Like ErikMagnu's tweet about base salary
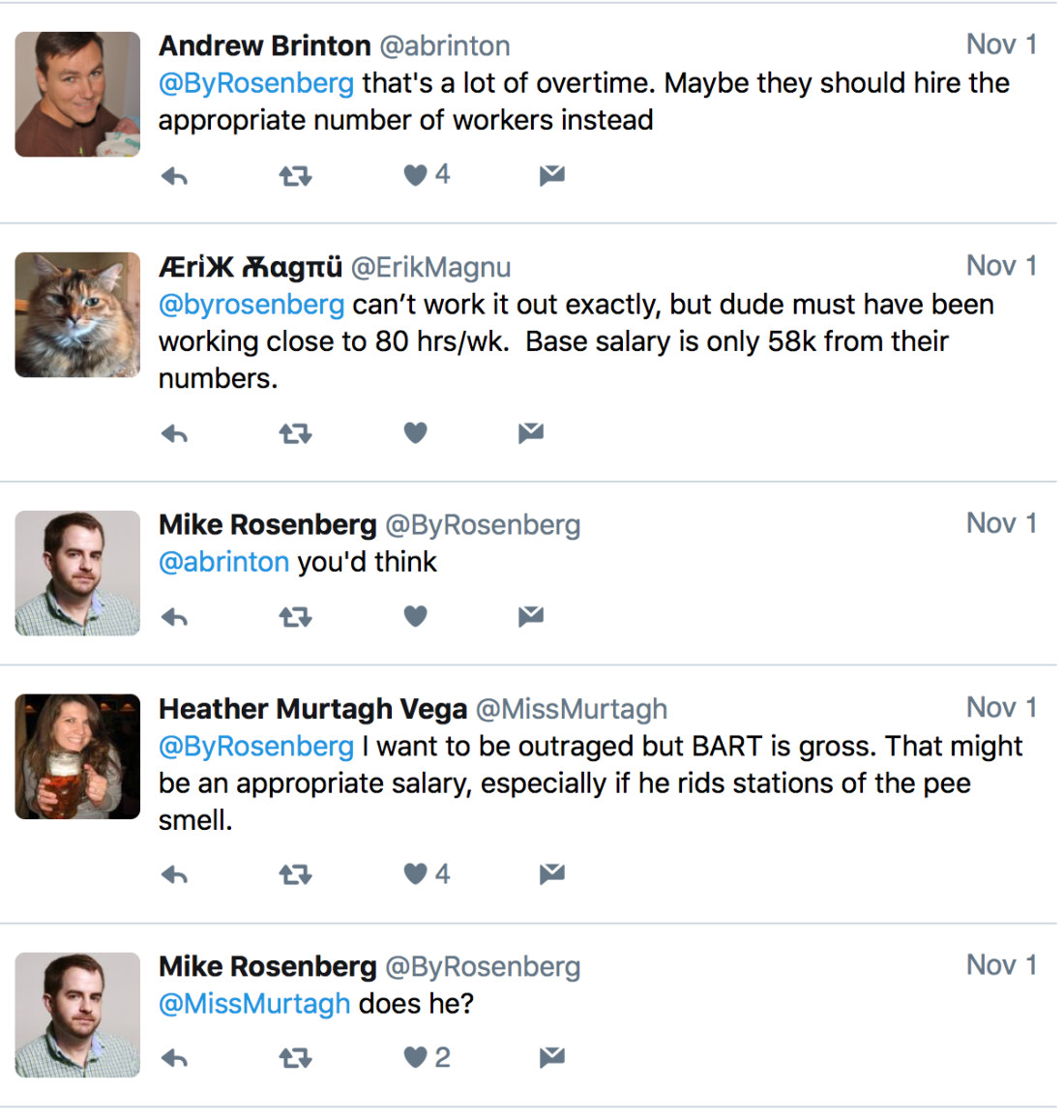This screenshot has height=1120, width=1064. click(x=416, y=433)
